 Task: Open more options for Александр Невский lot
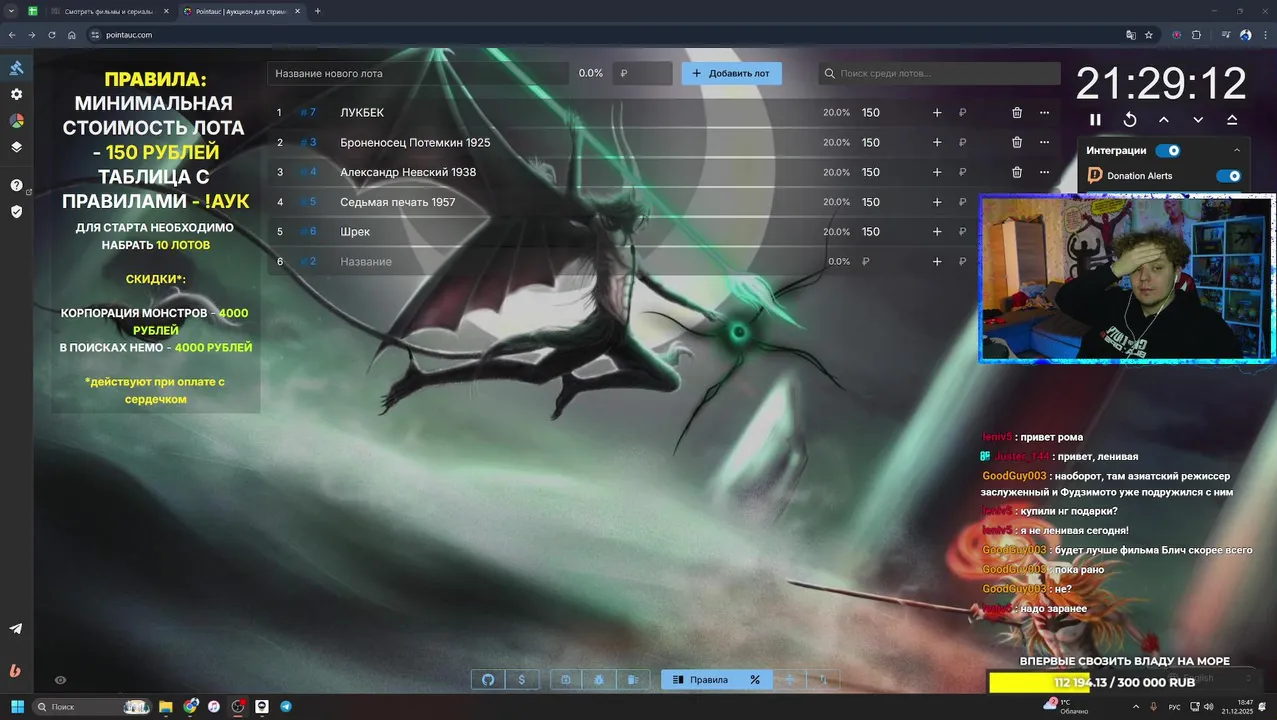[x=1044, y=172]
